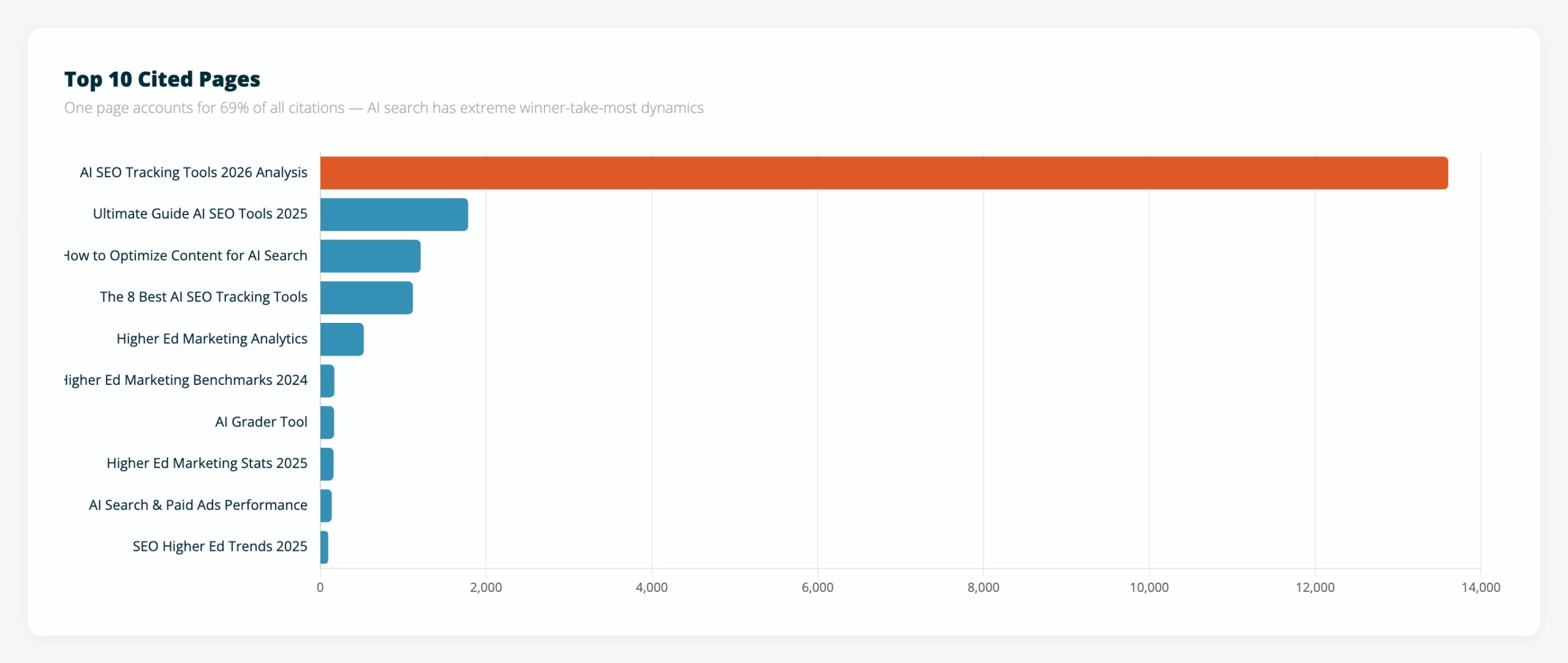Click the 'Top 10 Cited Pages' chart title
Screen dimensions: 1568x663
[162, 78]
